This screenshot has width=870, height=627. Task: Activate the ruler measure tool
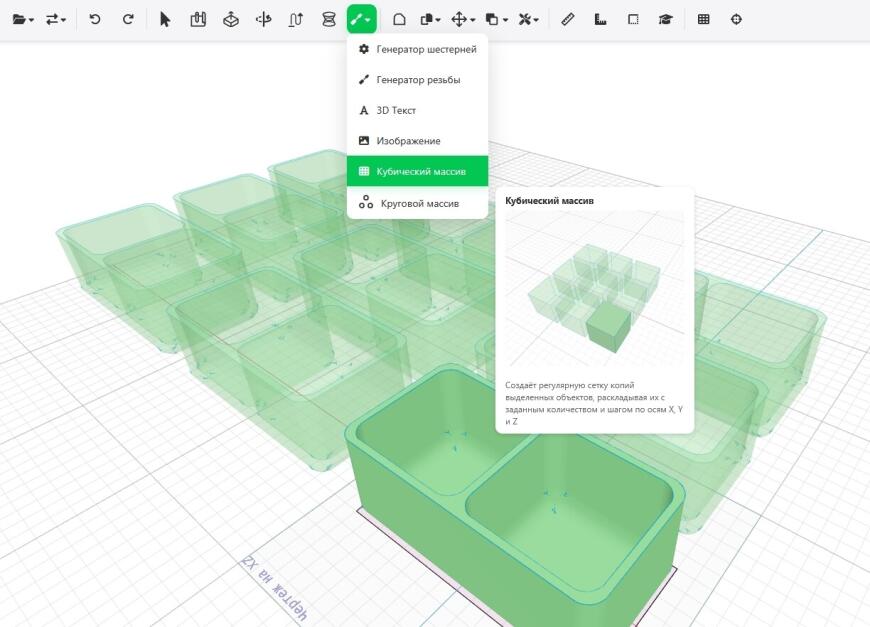click(x=567, y=19)
